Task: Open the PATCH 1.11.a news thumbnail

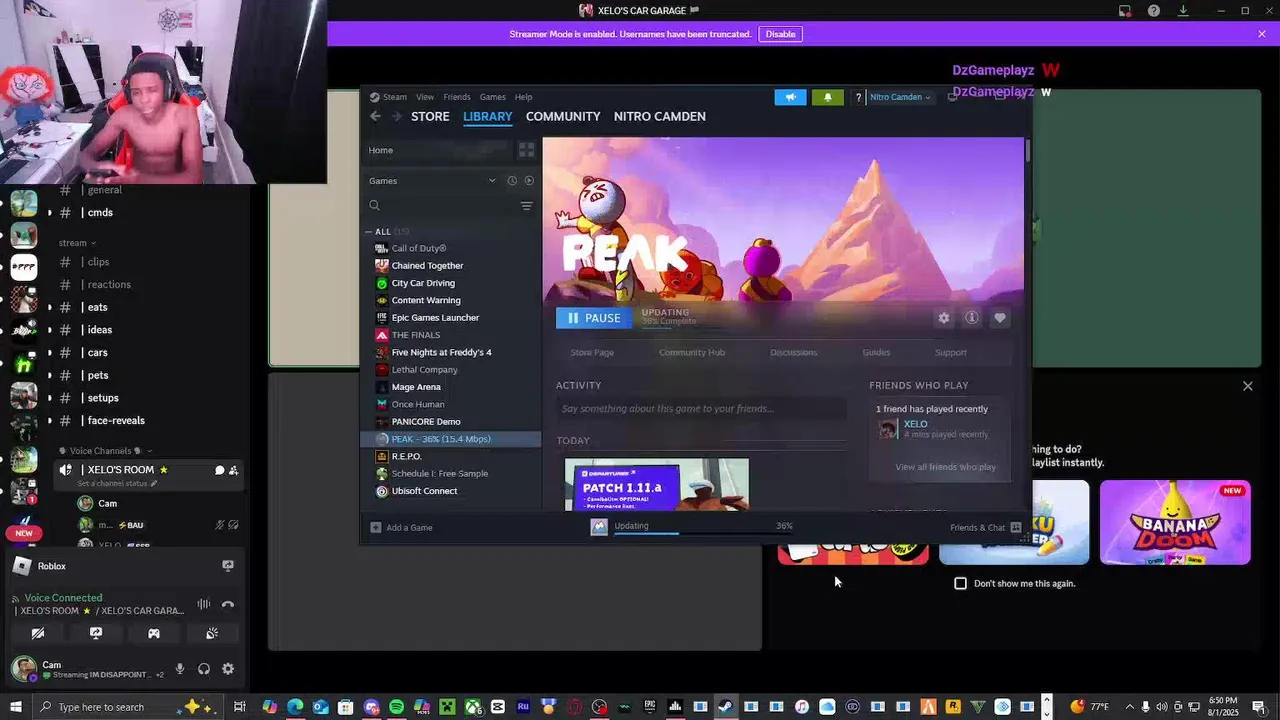Action: 657,485
